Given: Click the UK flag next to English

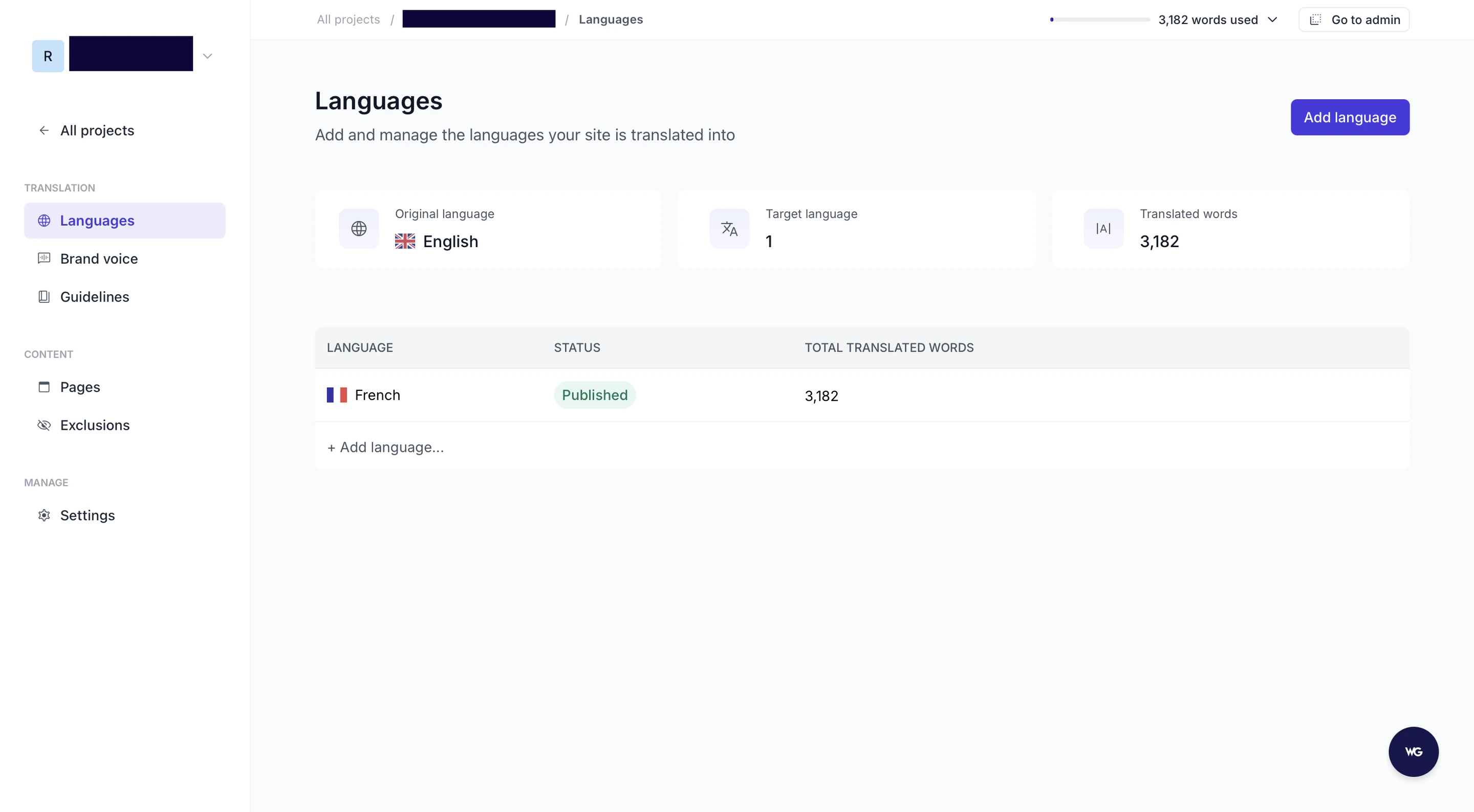Looking at the screenshot, I should pyautogui.click(x=405, y=241).
